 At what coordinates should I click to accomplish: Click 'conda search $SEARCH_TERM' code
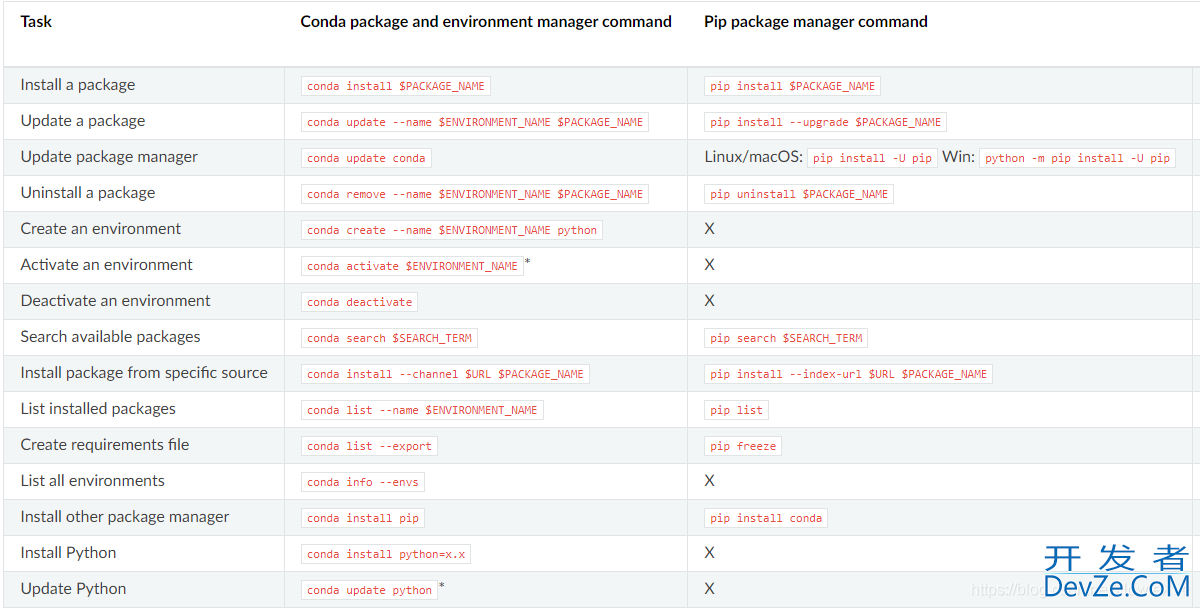389,338
